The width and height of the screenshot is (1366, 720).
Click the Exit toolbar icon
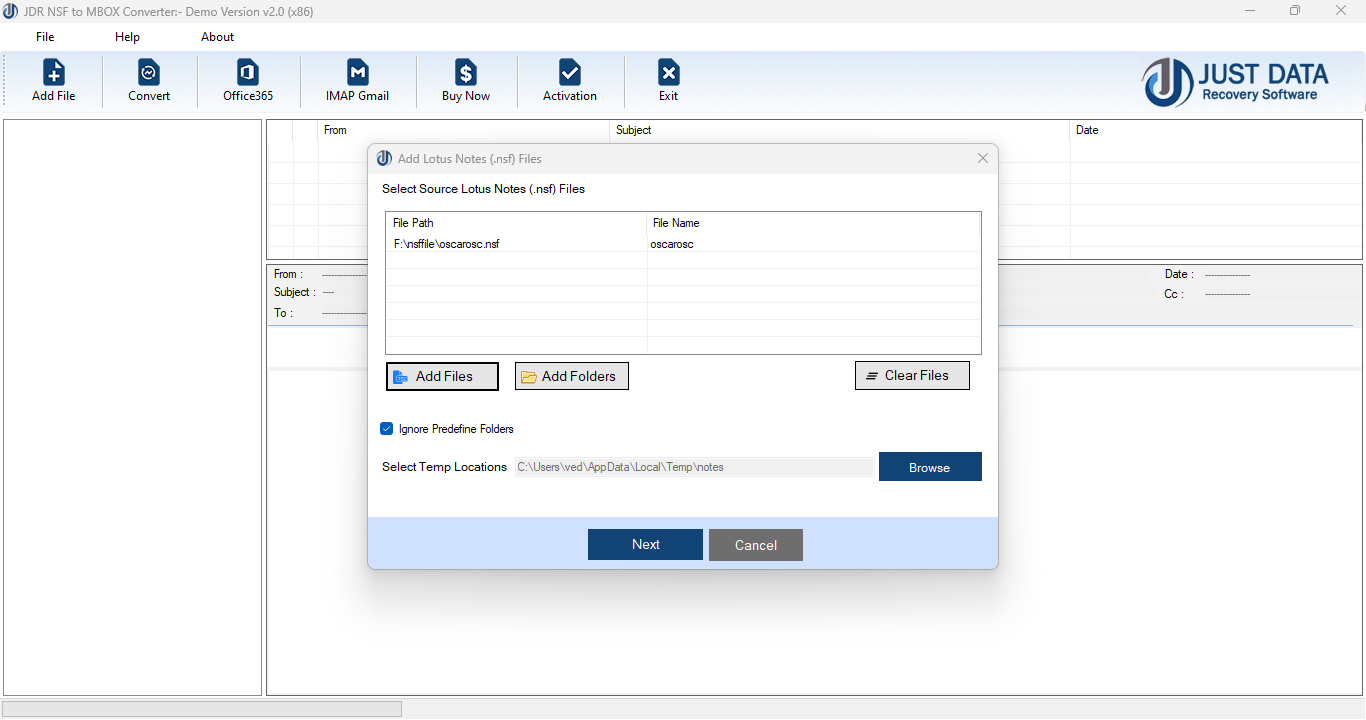click(669, 73)
